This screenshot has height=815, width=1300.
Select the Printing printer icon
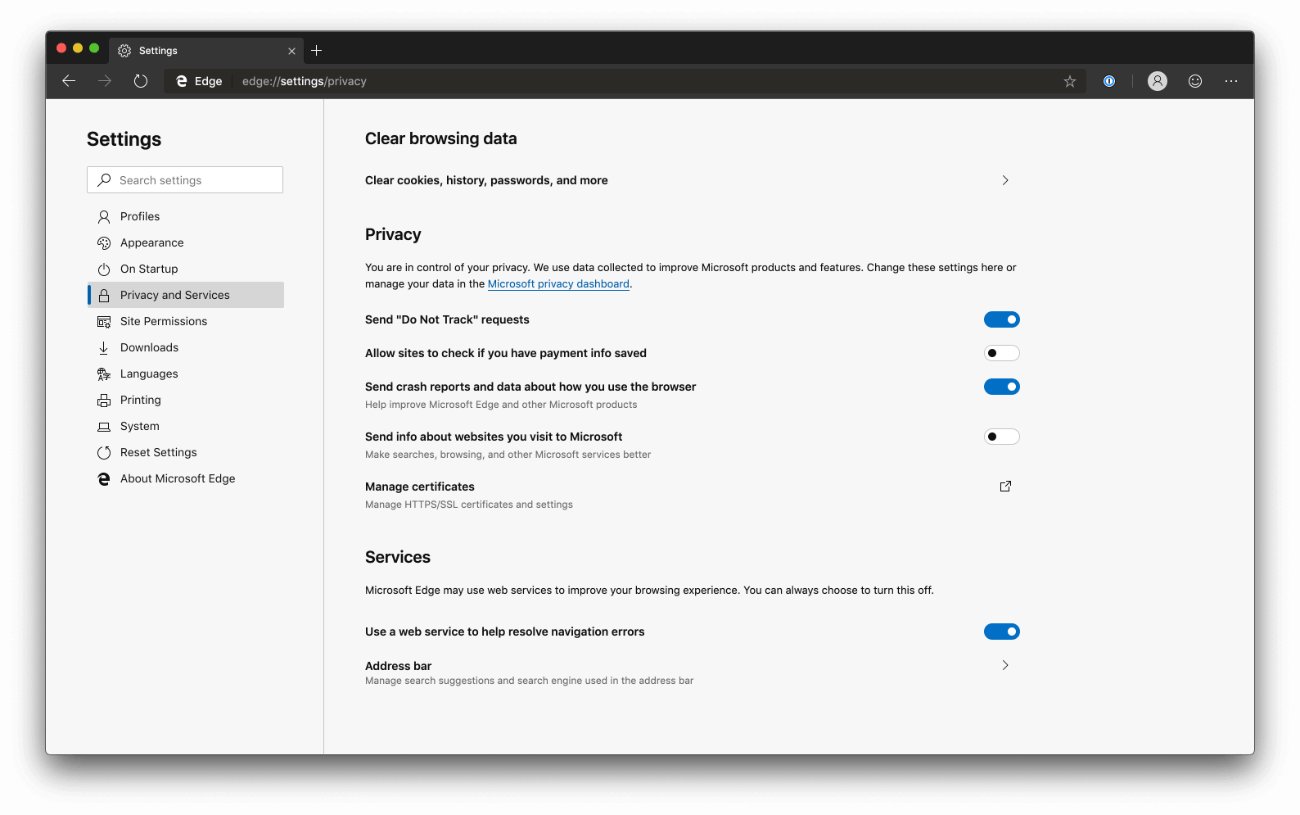click(104, 399)
